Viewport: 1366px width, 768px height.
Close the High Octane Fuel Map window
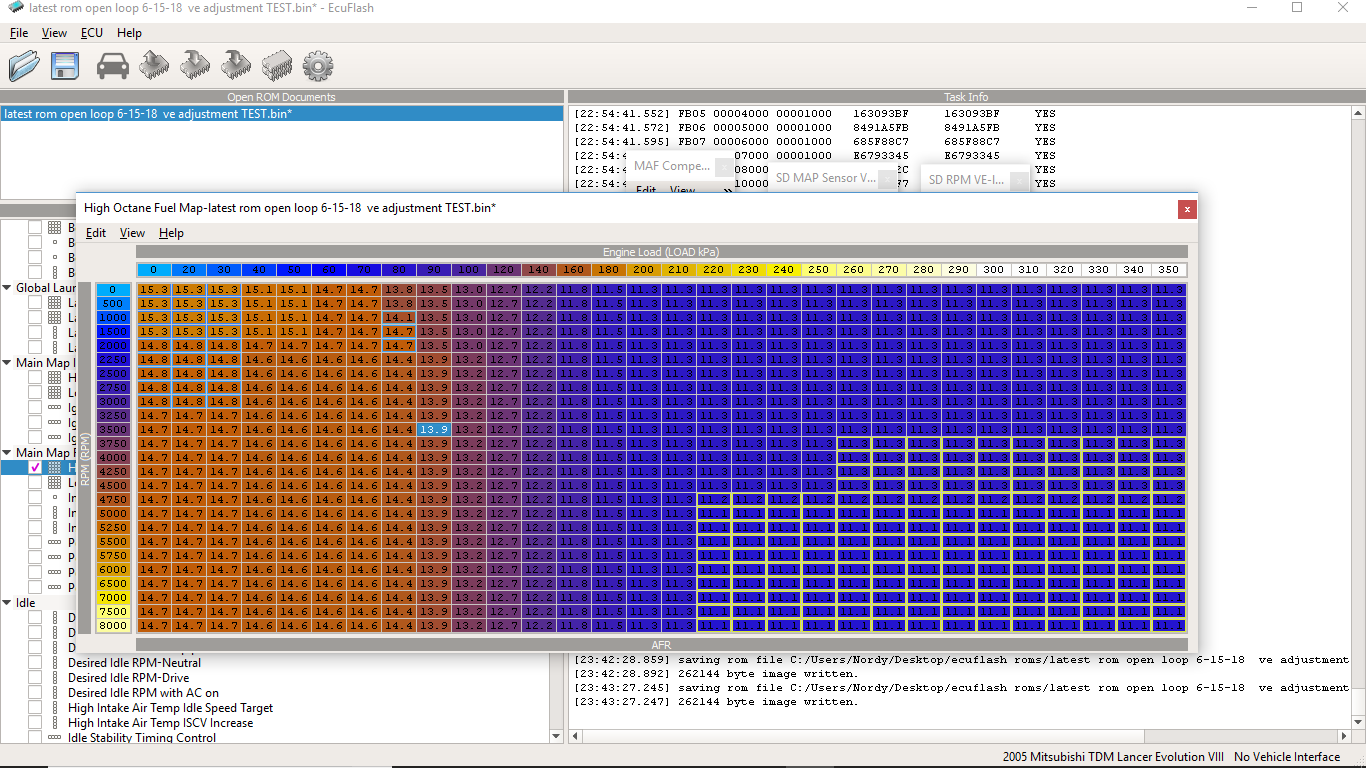(x=1187, y=209)
